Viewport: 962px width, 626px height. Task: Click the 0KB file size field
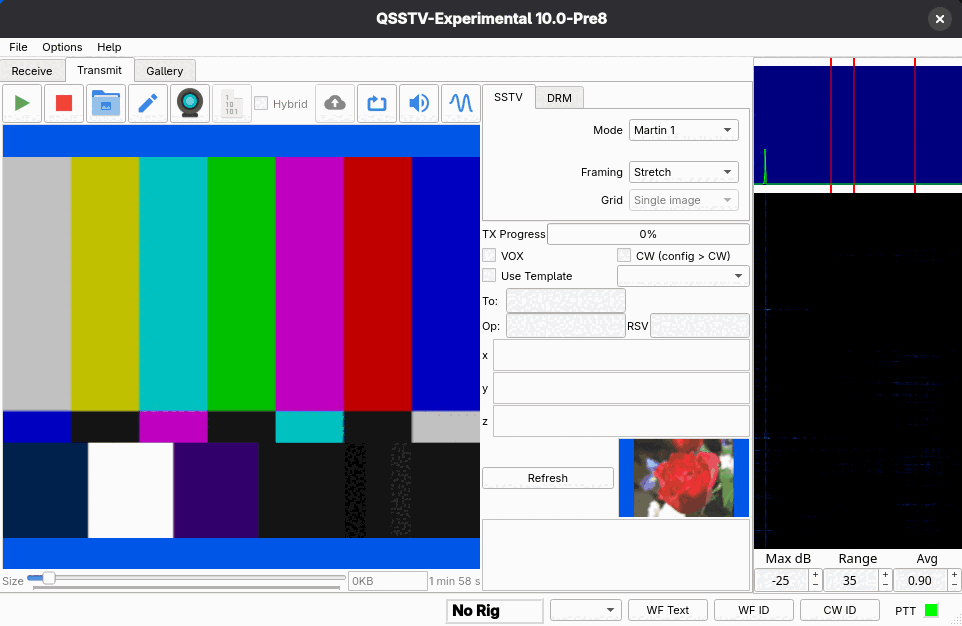388,581
